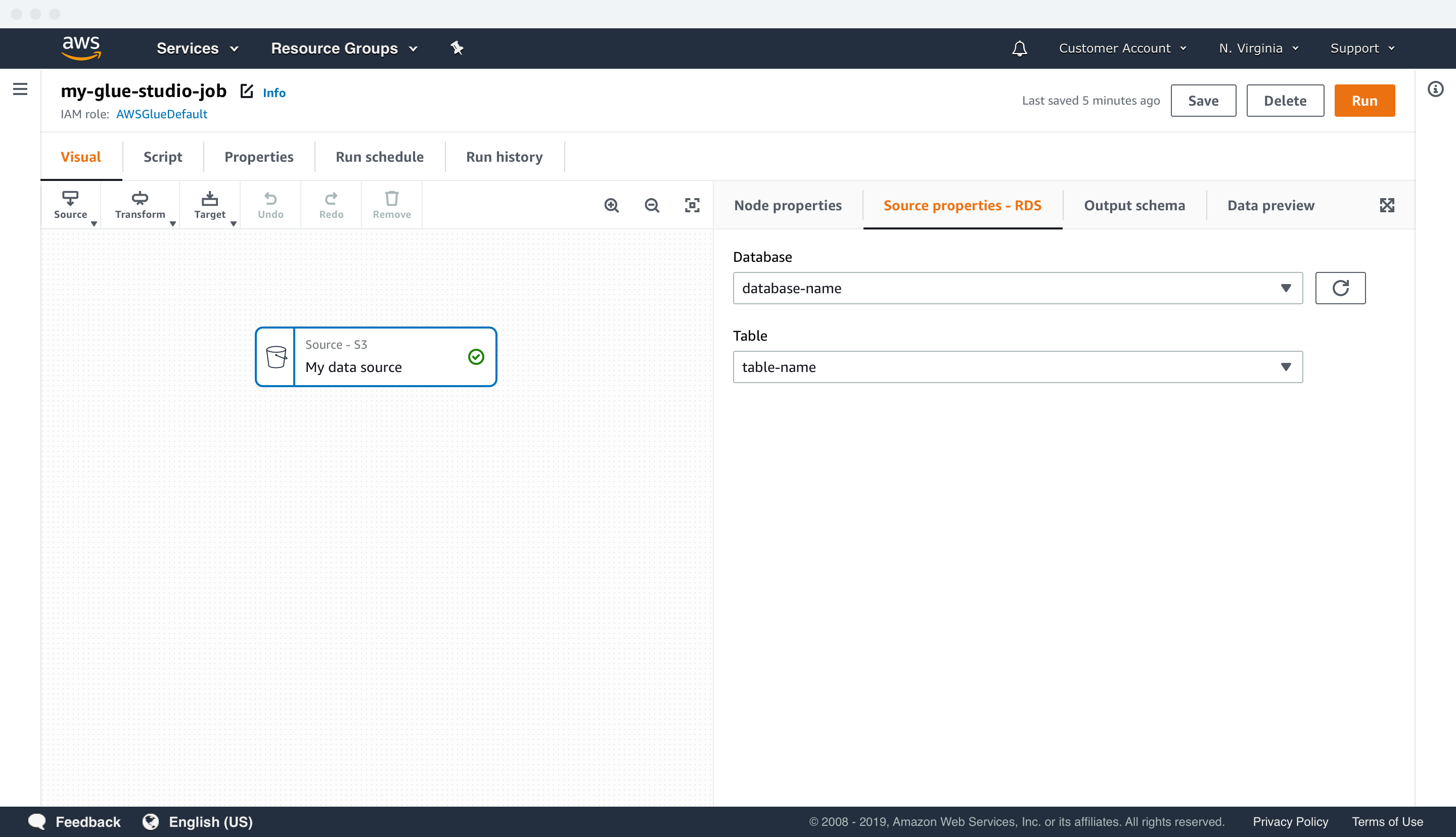Click the Remove node trash icon
Viewport: 1456px width, 837px height.
click(391, 205)
